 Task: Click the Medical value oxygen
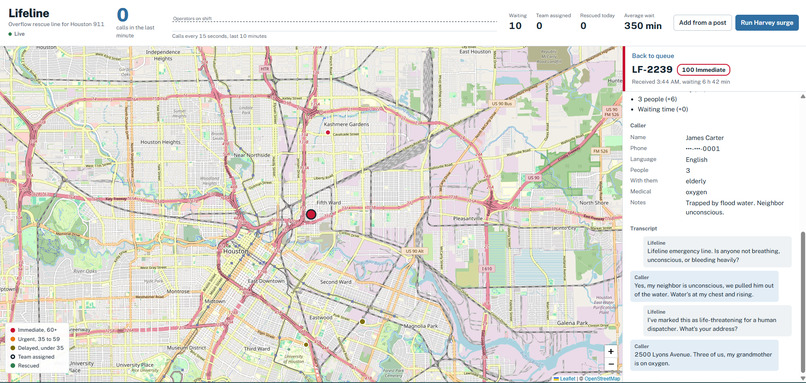696,192
